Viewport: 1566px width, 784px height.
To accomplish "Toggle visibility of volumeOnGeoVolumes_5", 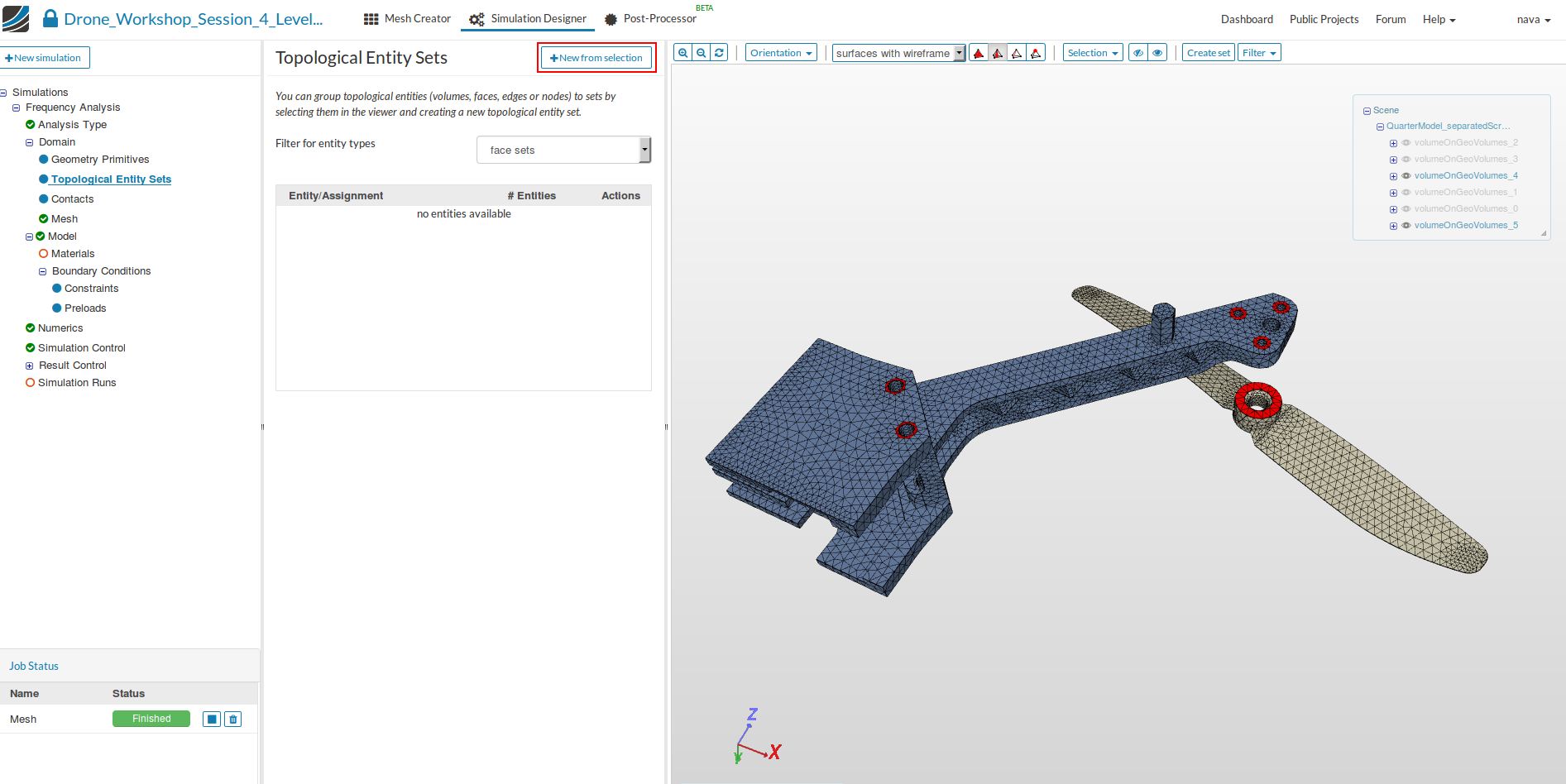I will pyautogui.click(x=1406, y=225).
